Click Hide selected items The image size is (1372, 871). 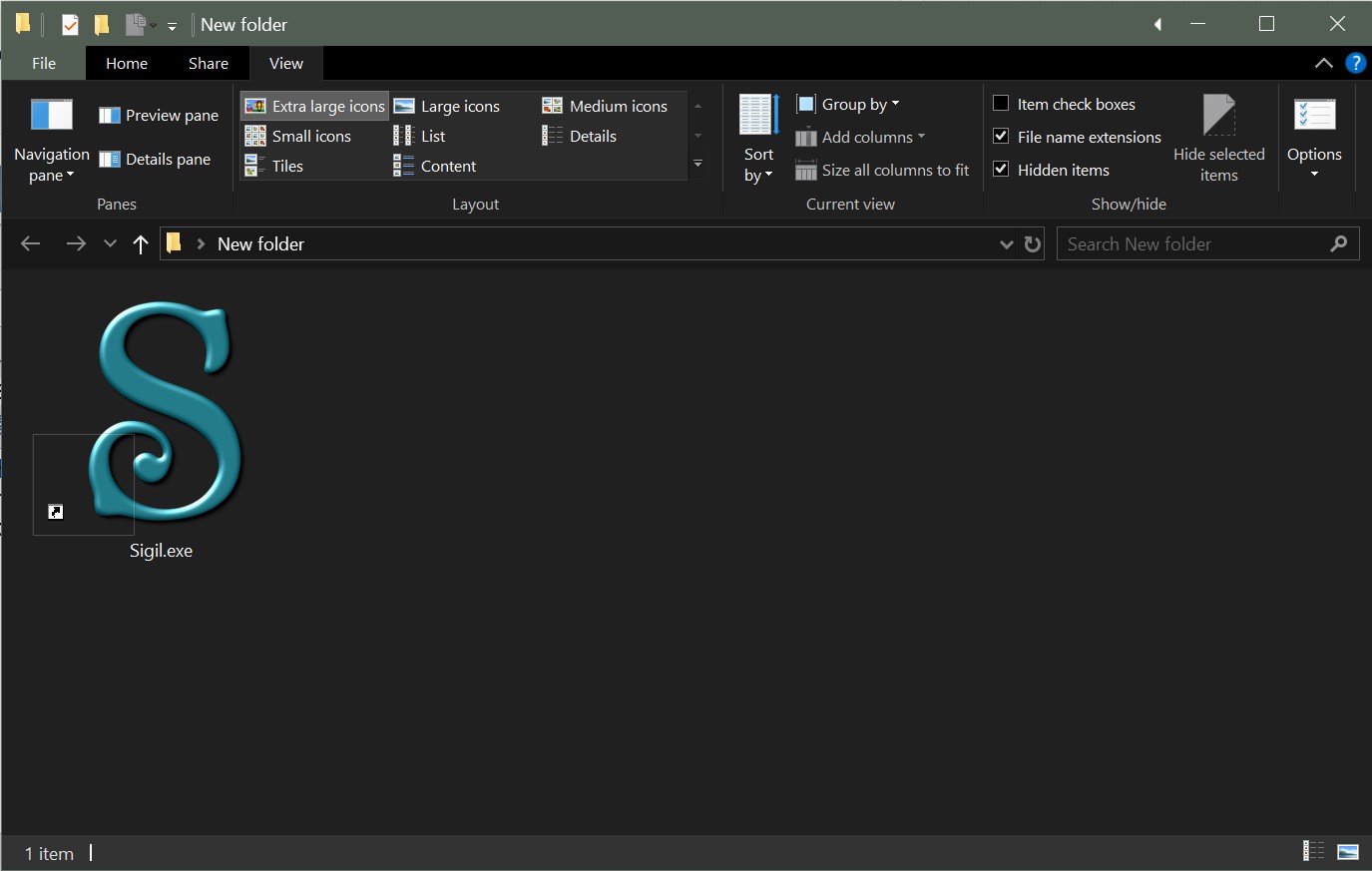click(x=1218, y=140)
